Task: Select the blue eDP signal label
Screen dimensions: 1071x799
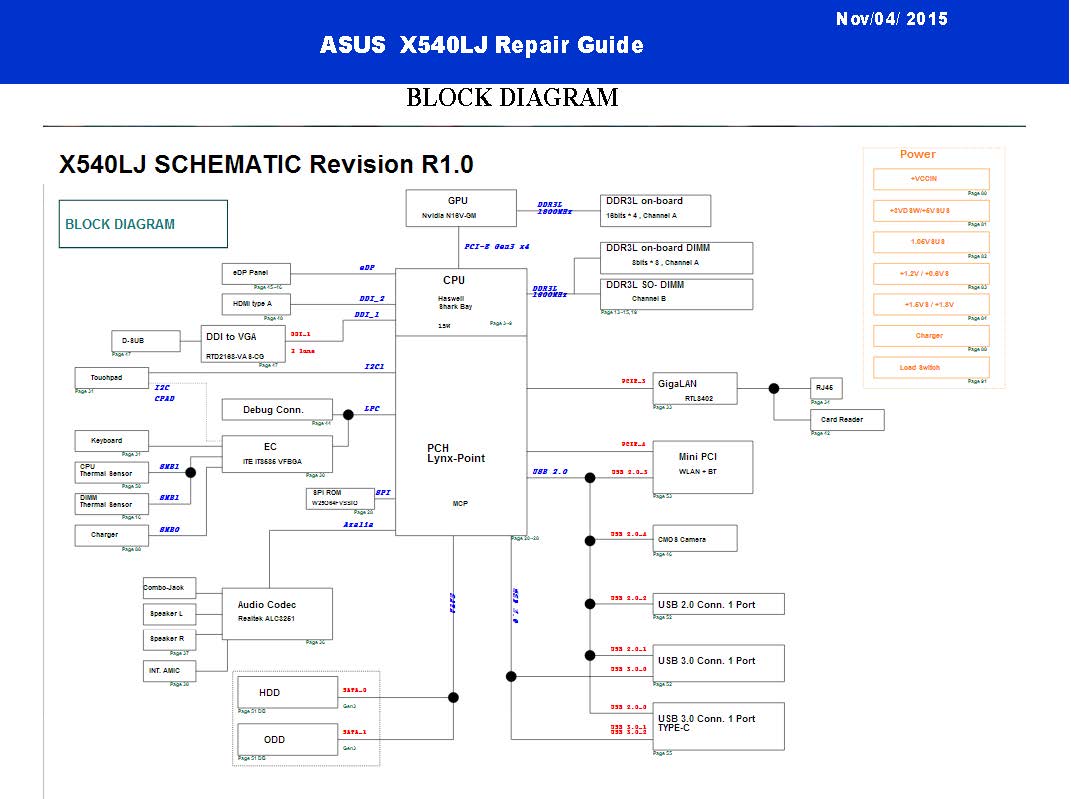Action: tap(367, 268)
